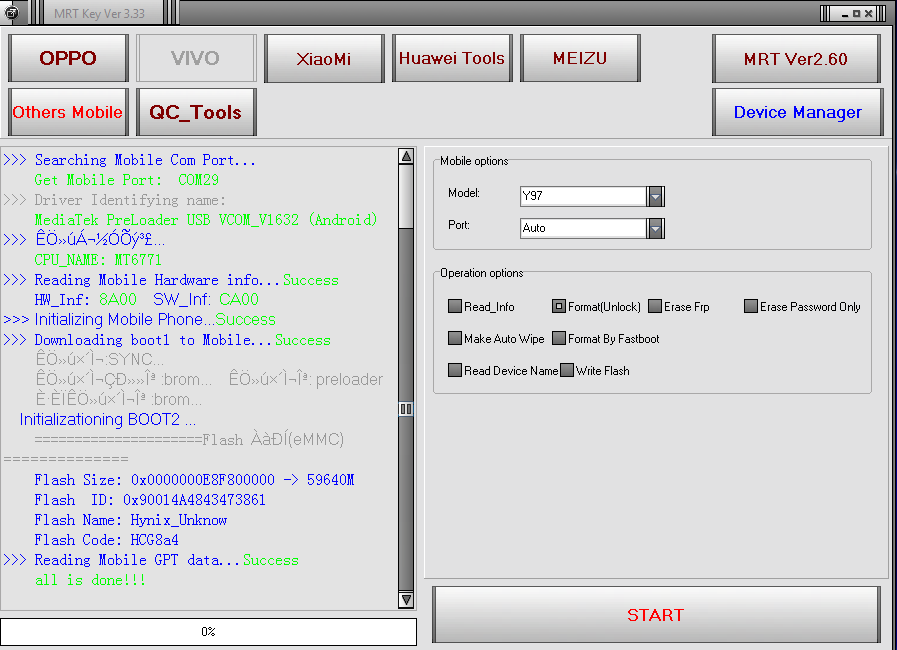Check Format By Fastboot option
Viewport: 897px width, 650px height.
tap(558, 338)
